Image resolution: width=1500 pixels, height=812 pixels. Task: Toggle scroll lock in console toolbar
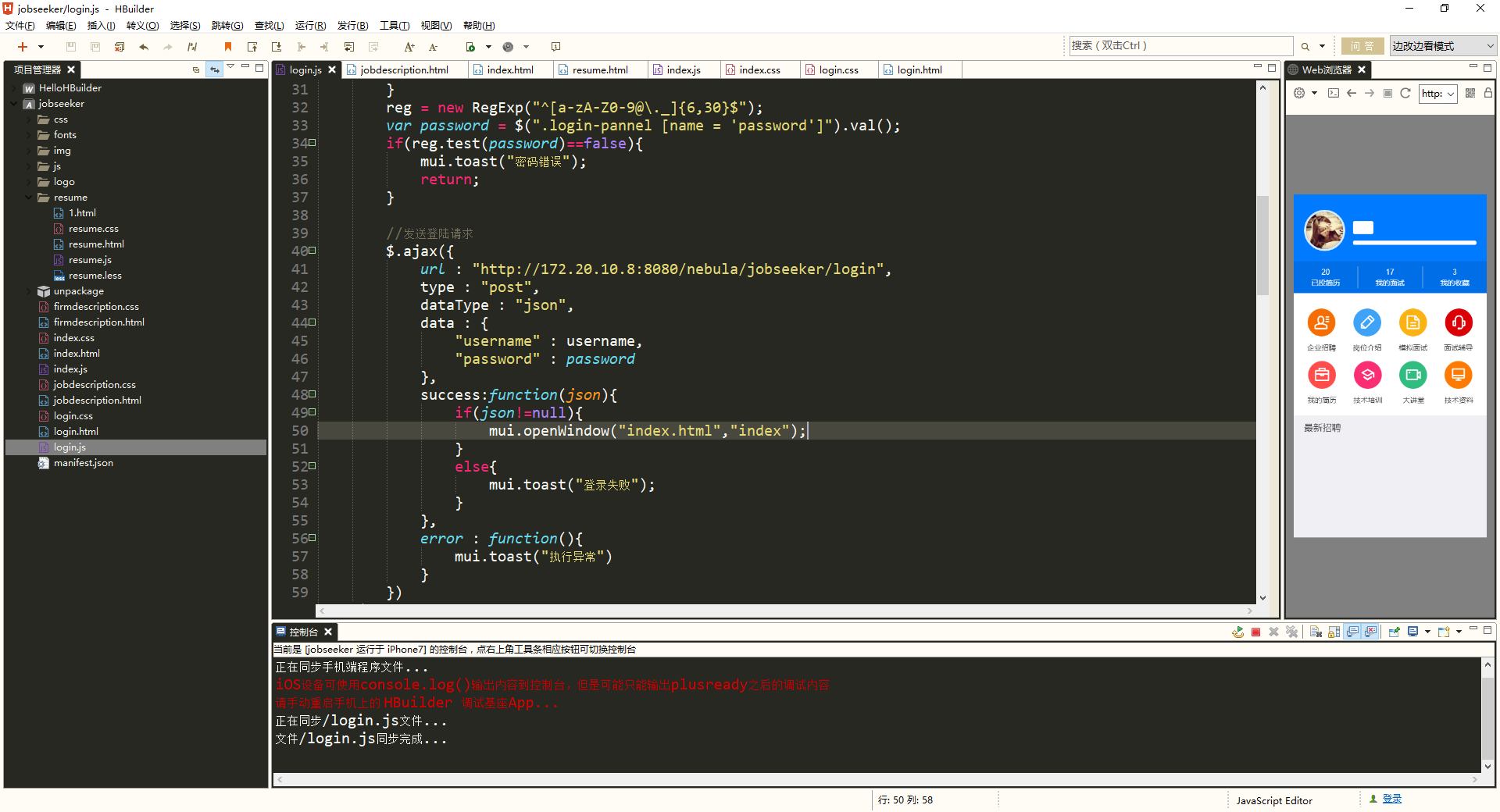pyautogui.click(x=1334, y=632)
